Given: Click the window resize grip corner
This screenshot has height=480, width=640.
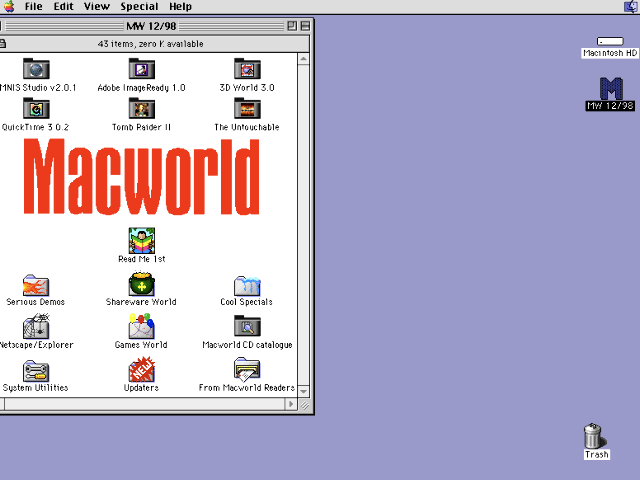Looking at the screenshot, I should click(304, 405).
